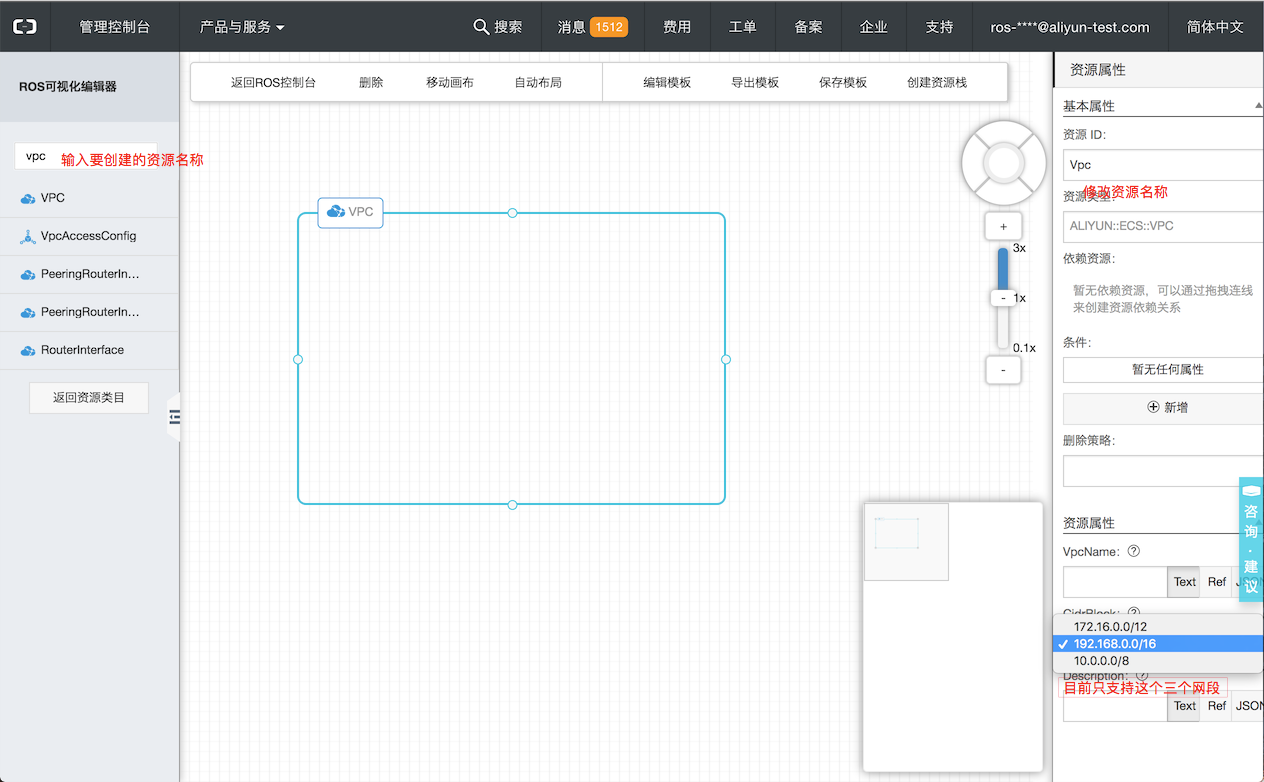
Task: Click the bottom connector point of VPC box
Action: (512, 505)
